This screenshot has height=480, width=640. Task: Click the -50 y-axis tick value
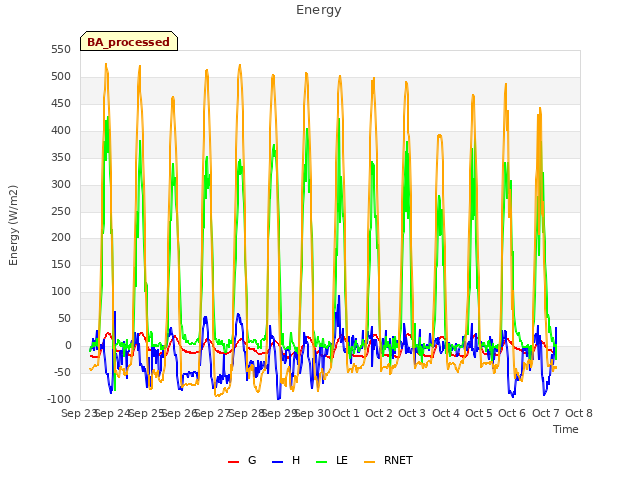click(60, 372)
